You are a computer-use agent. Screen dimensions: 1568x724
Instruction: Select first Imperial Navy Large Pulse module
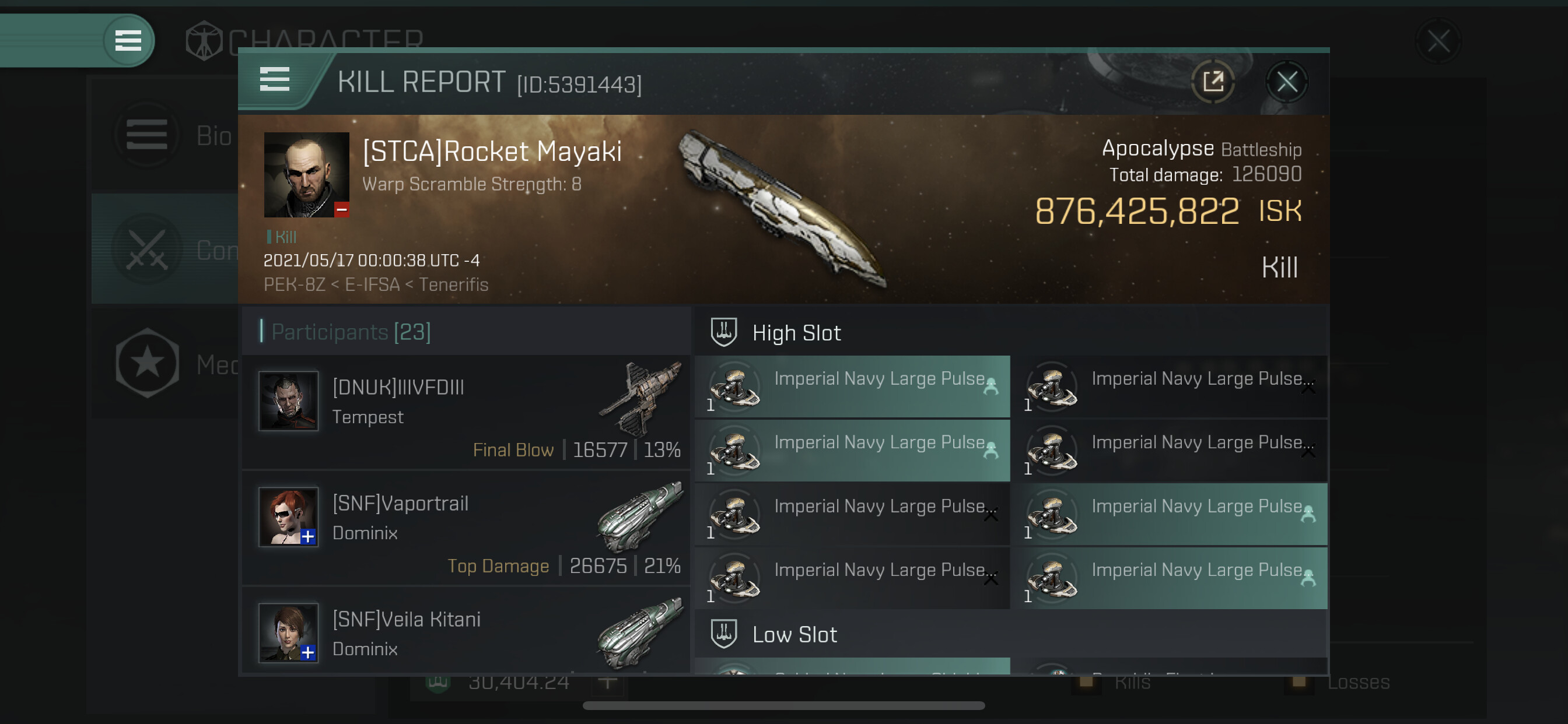point(852,387)
